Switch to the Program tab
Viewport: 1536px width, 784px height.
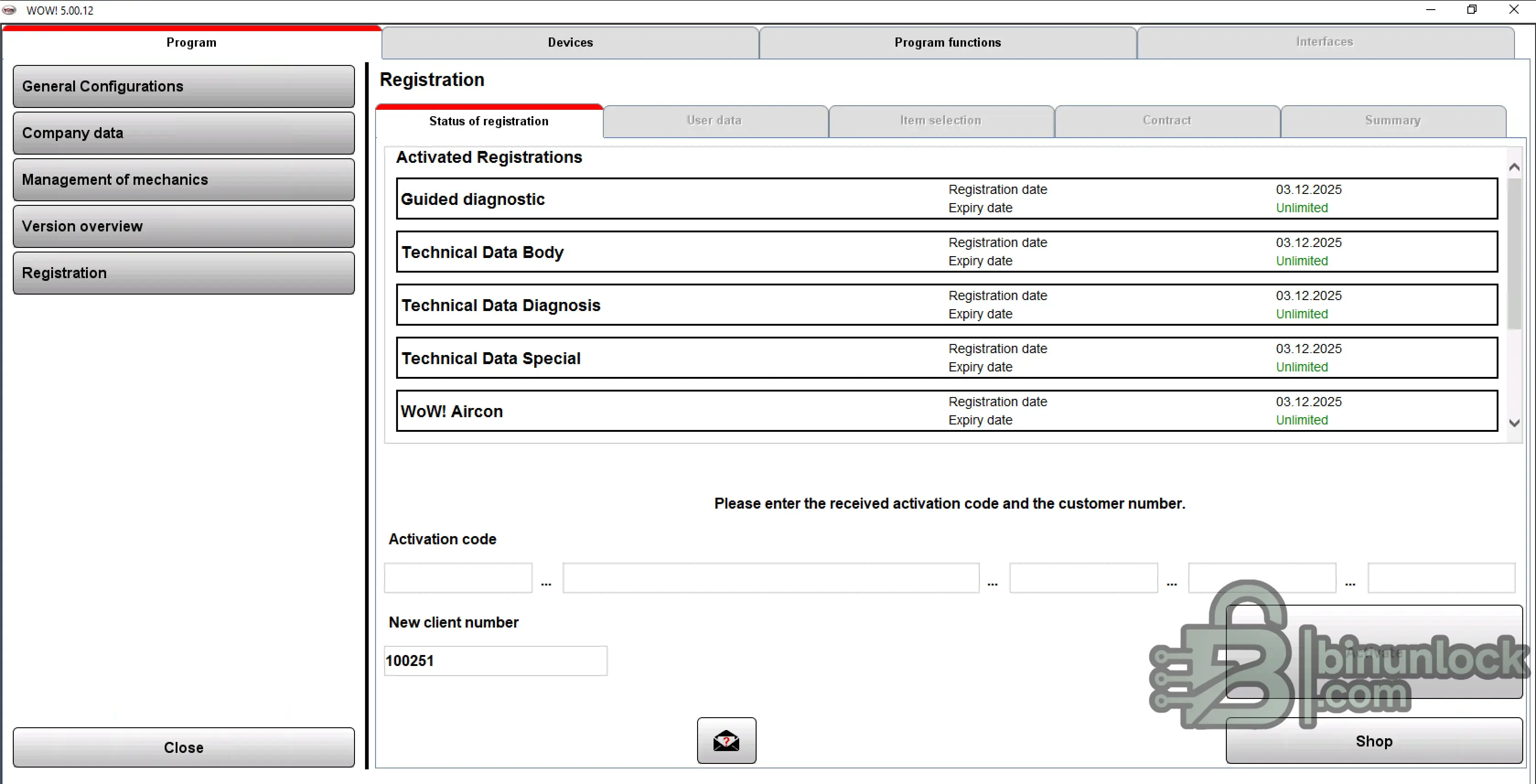coord(191,43)
